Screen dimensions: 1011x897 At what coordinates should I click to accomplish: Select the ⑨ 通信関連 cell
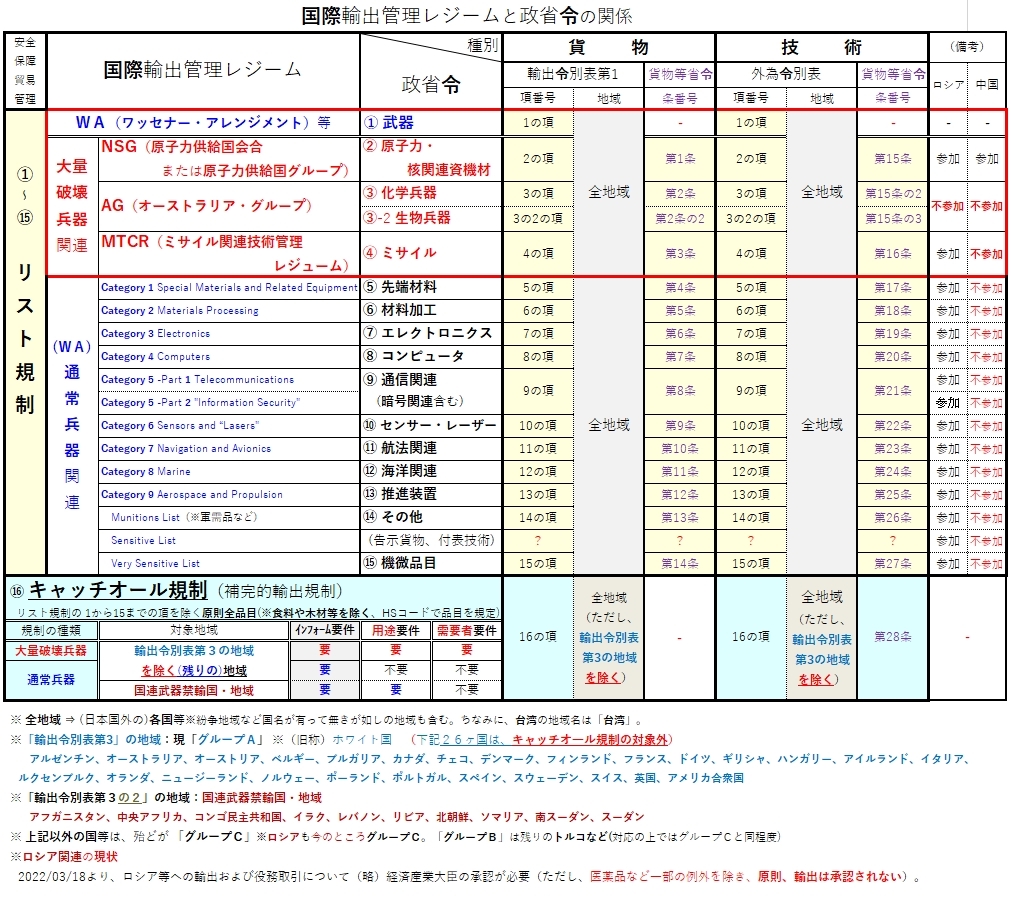[x=431, y=391]
